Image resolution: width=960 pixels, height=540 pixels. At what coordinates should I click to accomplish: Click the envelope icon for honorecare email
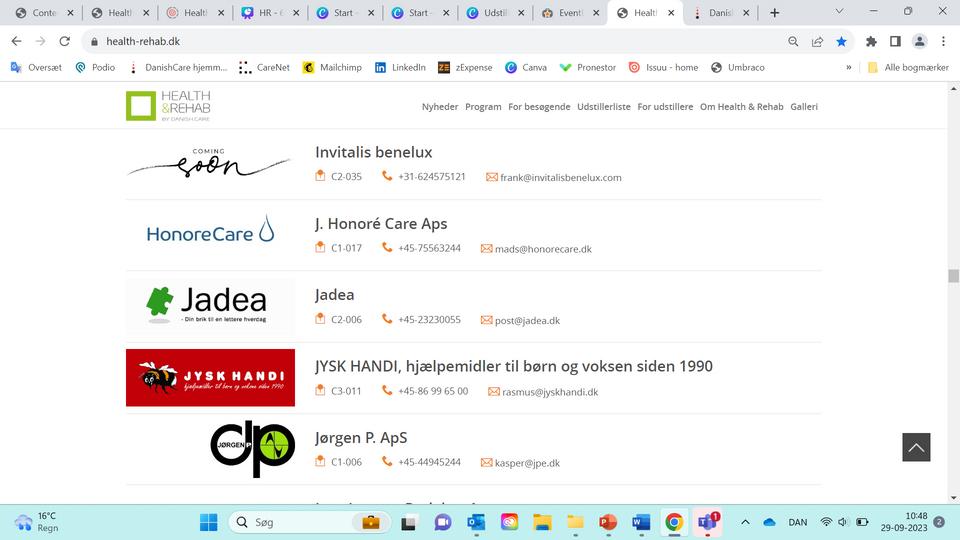(x=486, y=249)
